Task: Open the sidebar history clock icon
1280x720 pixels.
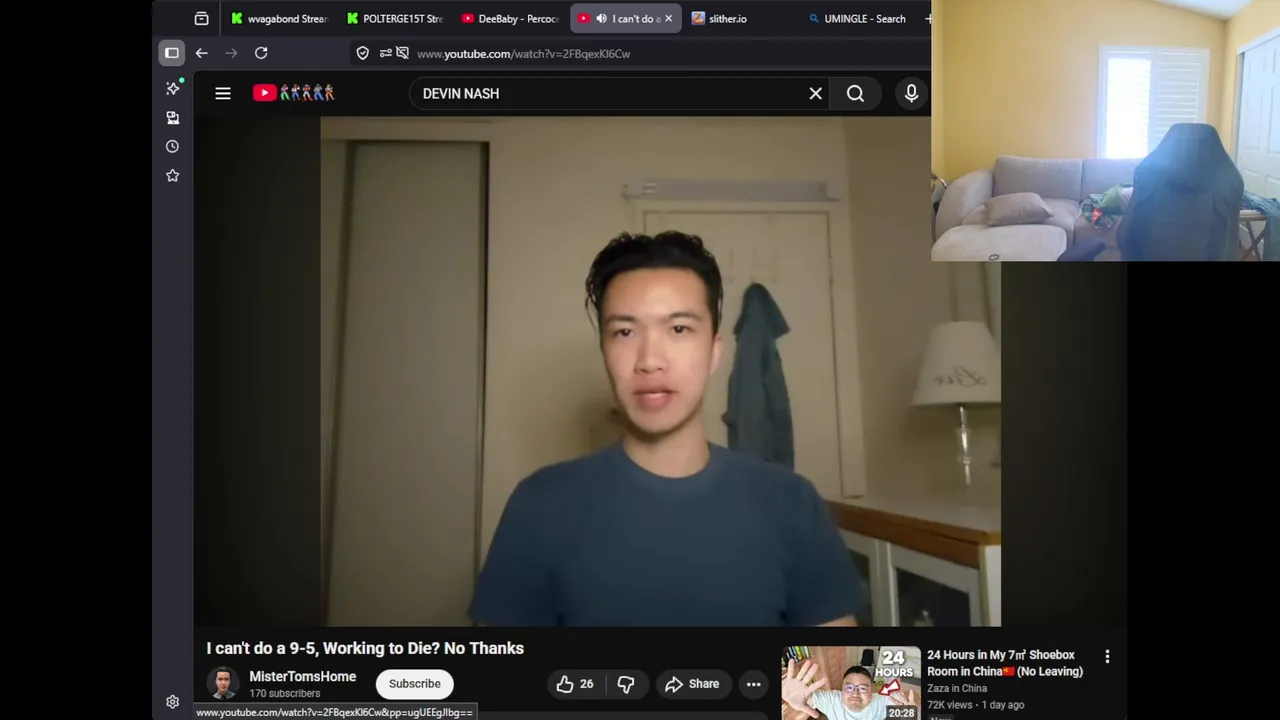Action: (x=173, y=146)
